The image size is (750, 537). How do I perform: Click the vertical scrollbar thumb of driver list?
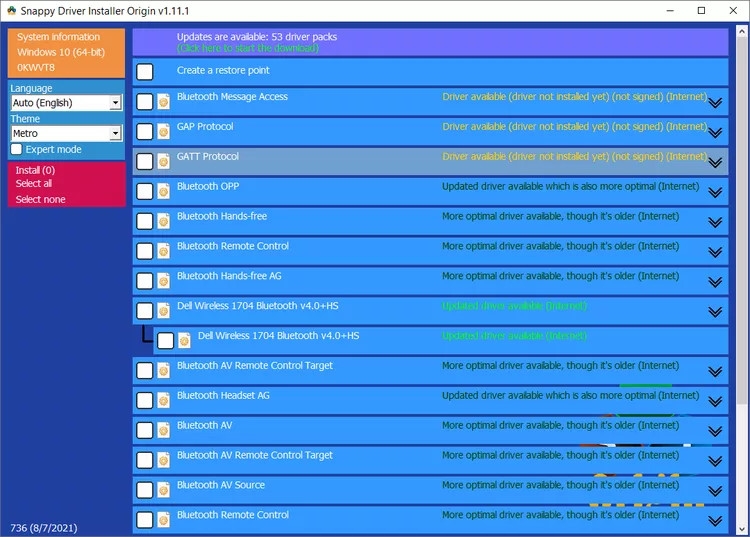point(742,220)
